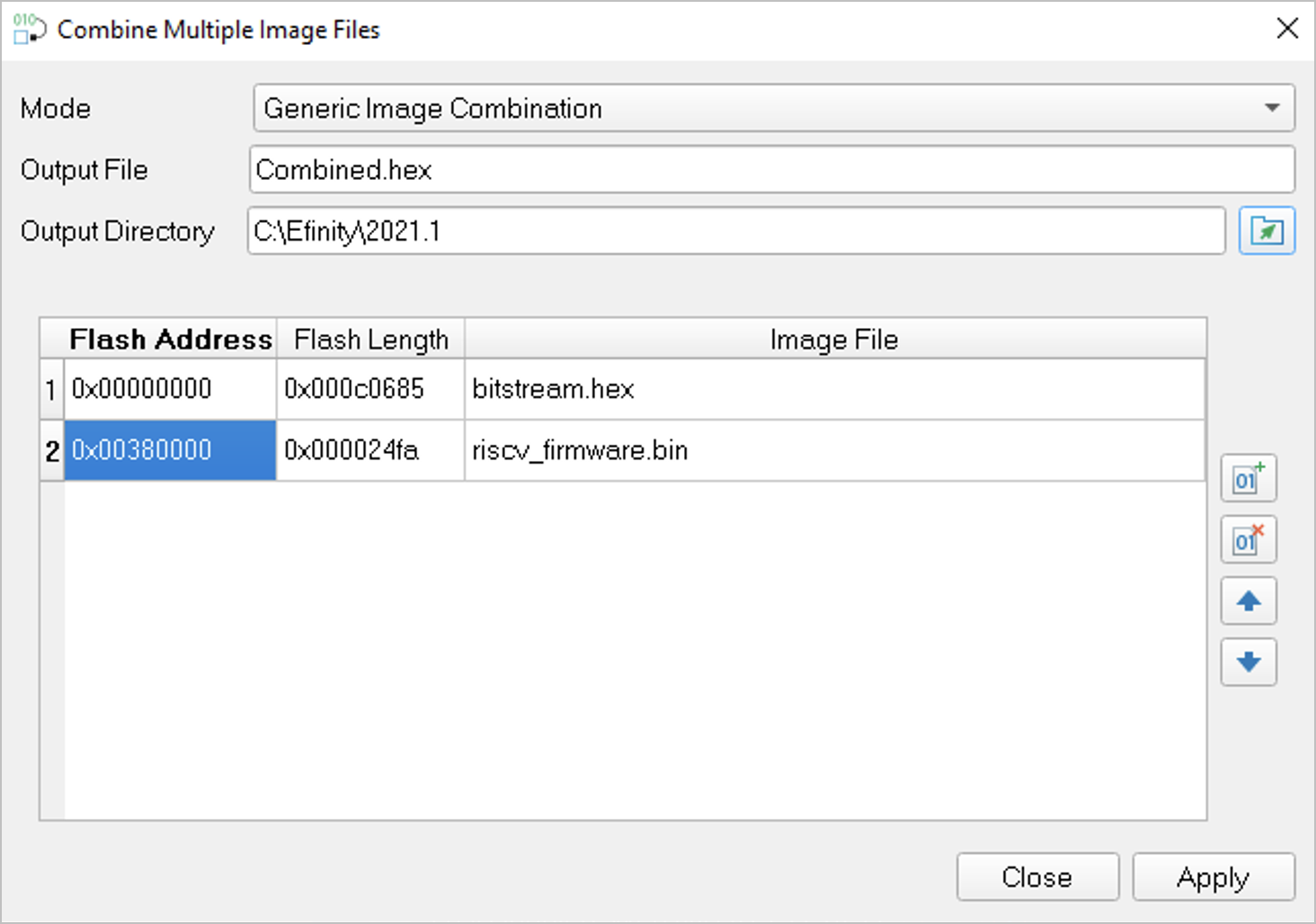Click the dialog title bar app icon
This screenshot has height=924, width=1316.
tap(29, 29)
